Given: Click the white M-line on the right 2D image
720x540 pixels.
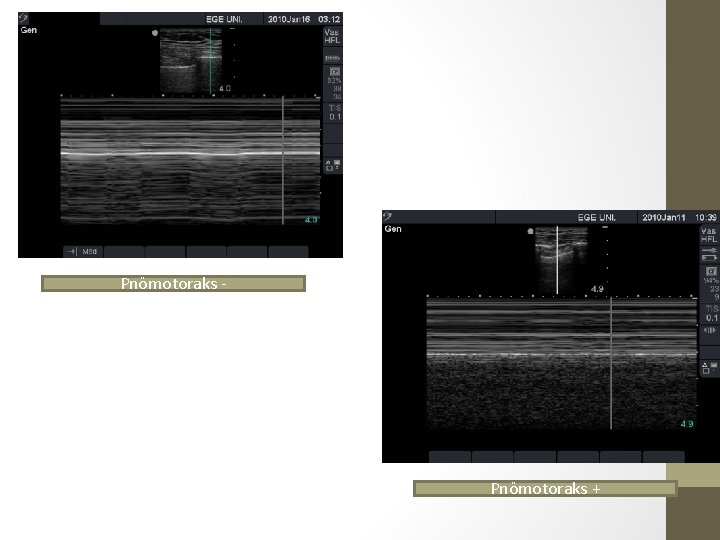Looking at the screenshot, I should click(557, 260).
